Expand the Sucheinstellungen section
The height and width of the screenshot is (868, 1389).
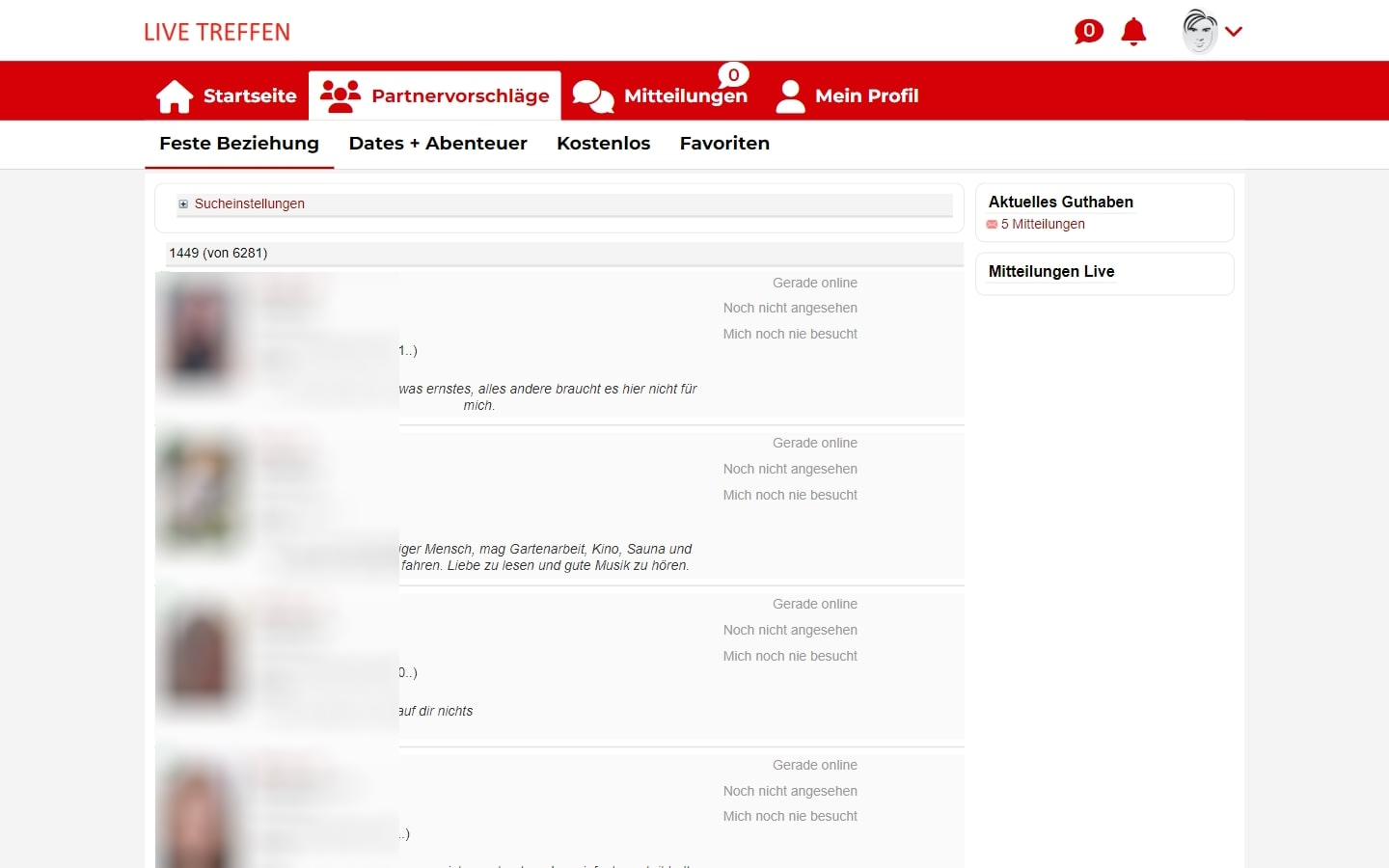click(249, 203)
